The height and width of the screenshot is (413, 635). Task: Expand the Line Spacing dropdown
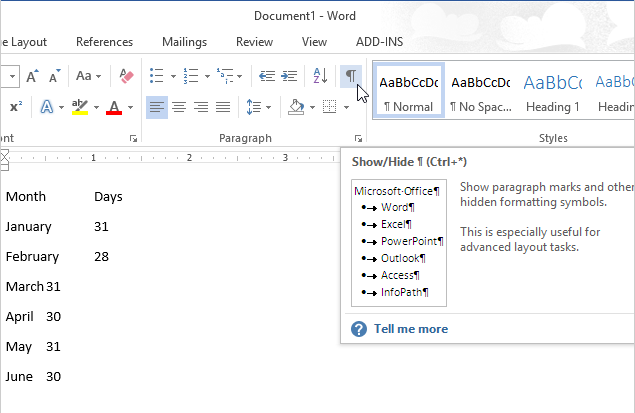click(259, 107)
